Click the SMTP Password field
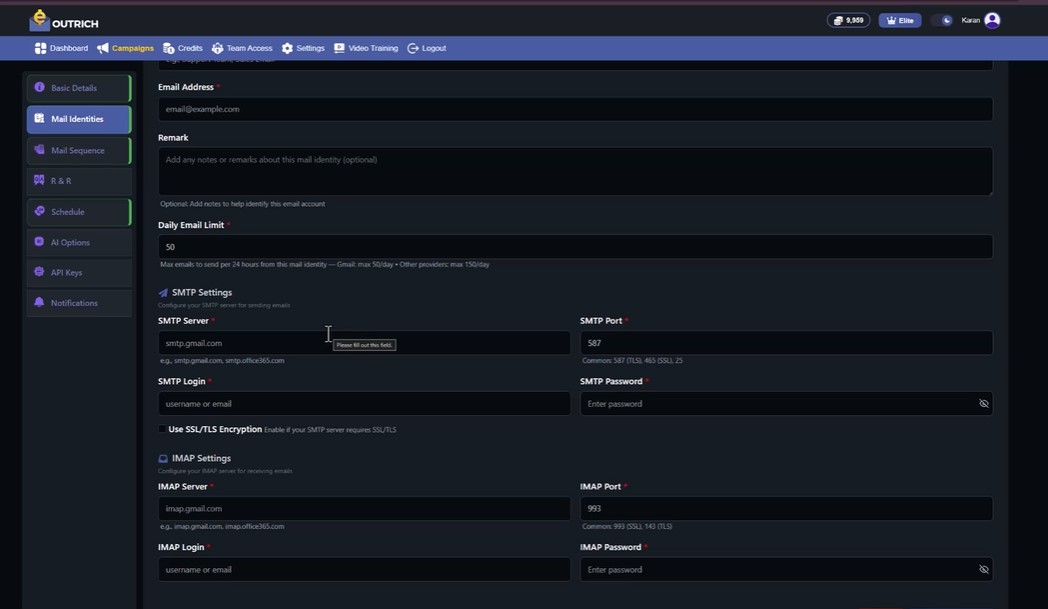This screenshot has width=1048, height=609. point(786,404)
